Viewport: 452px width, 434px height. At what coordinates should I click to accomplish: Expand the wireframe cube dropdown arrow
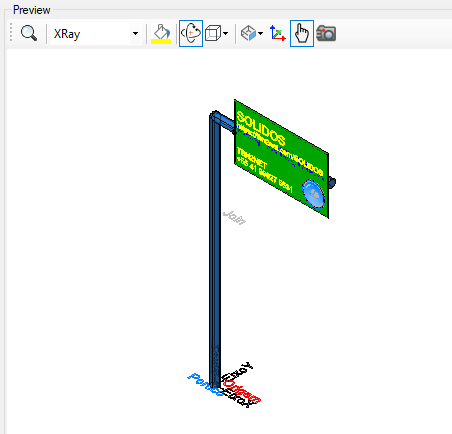point(226,33)
